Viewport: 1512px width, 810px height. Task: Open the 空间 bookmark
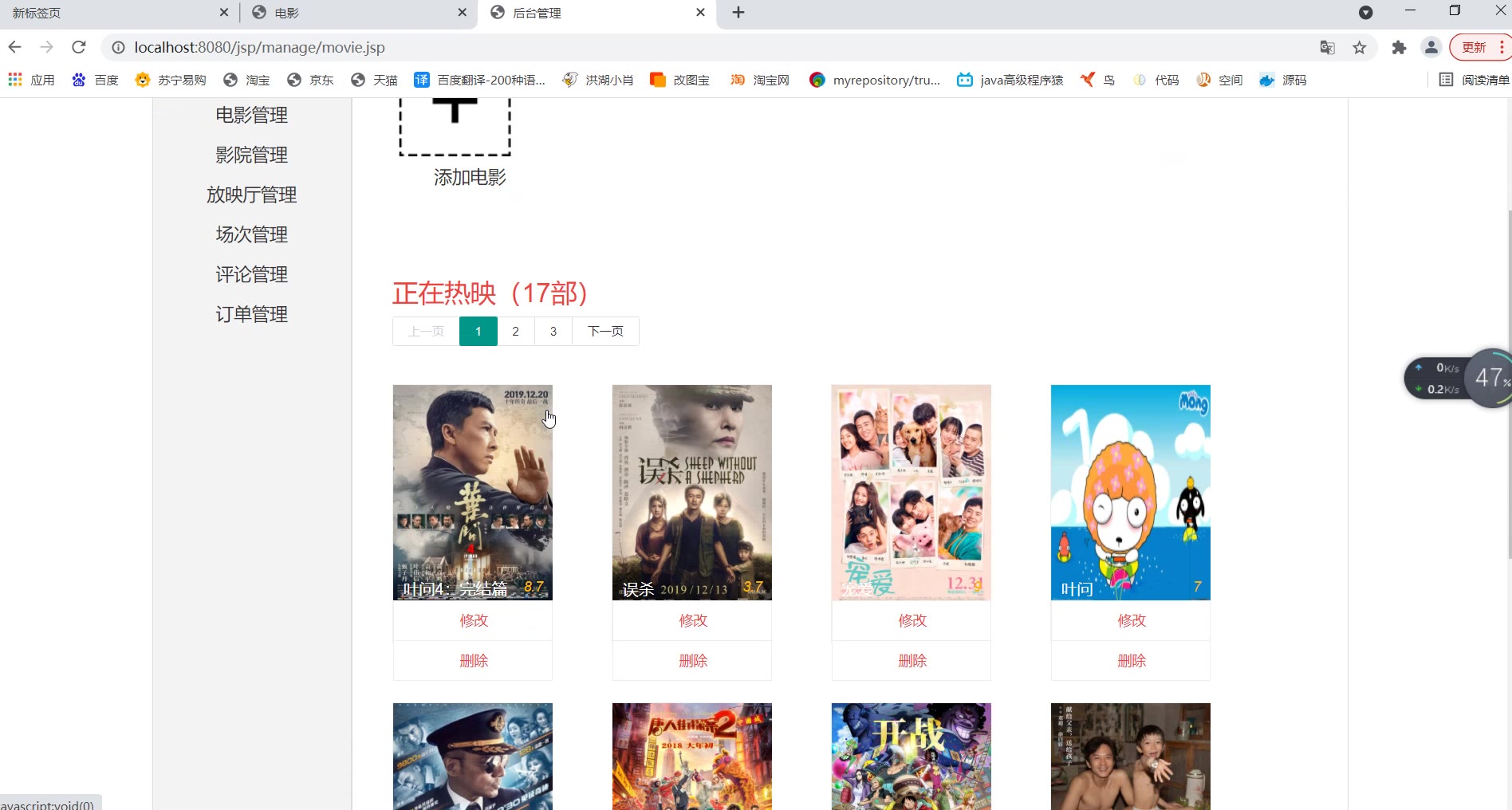[x=1219, y=80]
